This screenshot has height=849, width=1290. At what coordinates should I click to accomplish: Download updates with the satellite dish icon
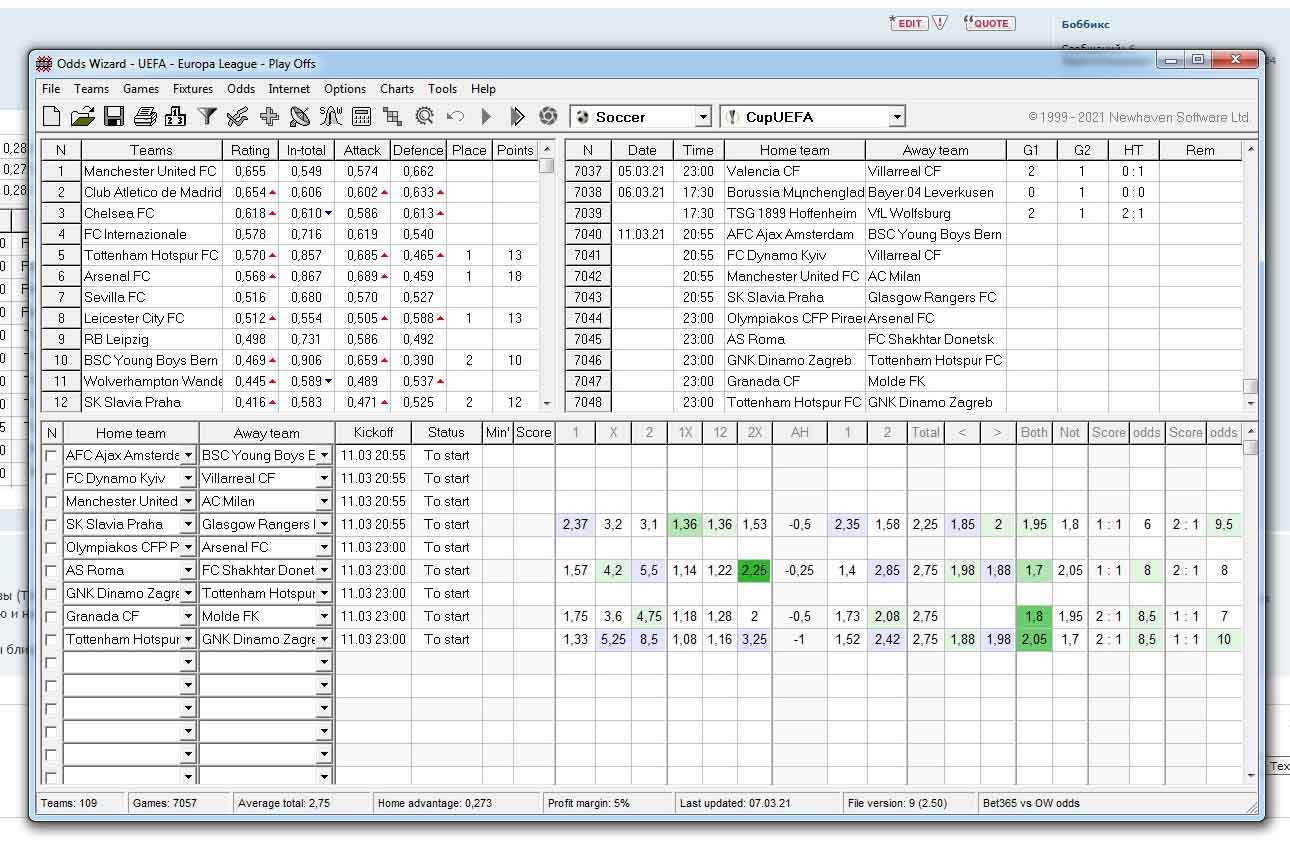click(x=299, y=117)
